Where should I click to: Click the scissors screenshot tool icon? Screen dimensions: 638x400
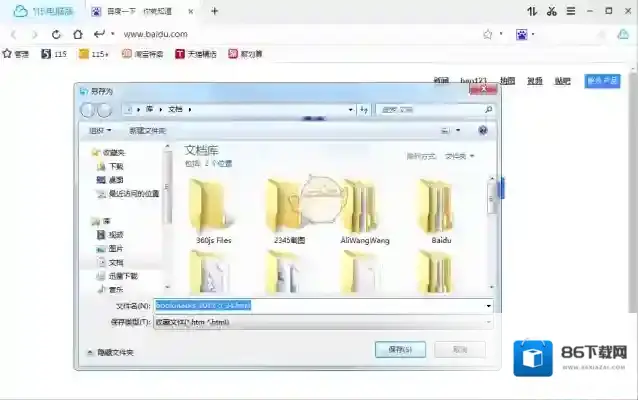pos(552,11)
